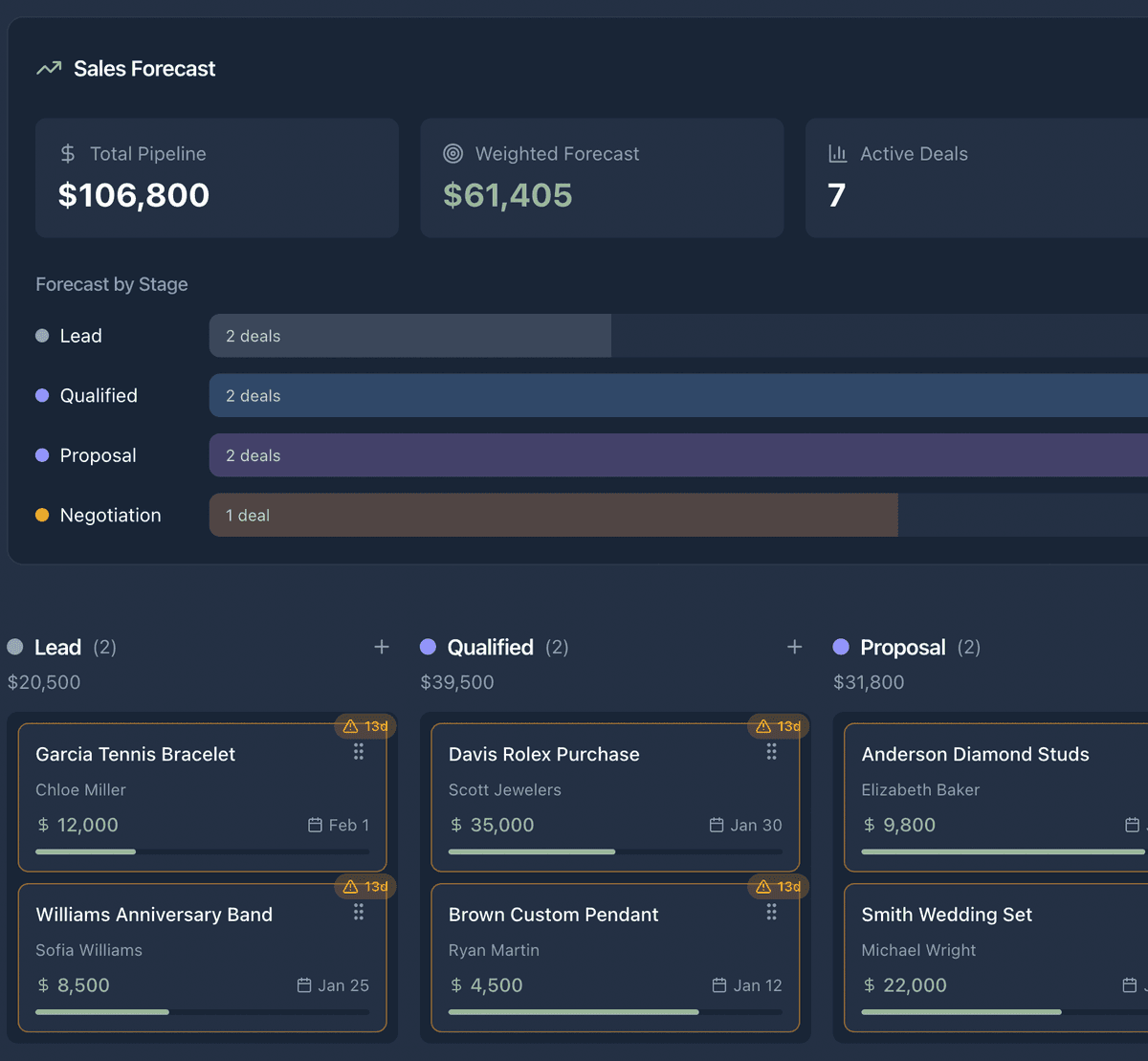The width and height of the screenshot is (1148, 1061).
Task: Click the target icon beside Weighted Forecast
Action: click(x=453, y=153)
